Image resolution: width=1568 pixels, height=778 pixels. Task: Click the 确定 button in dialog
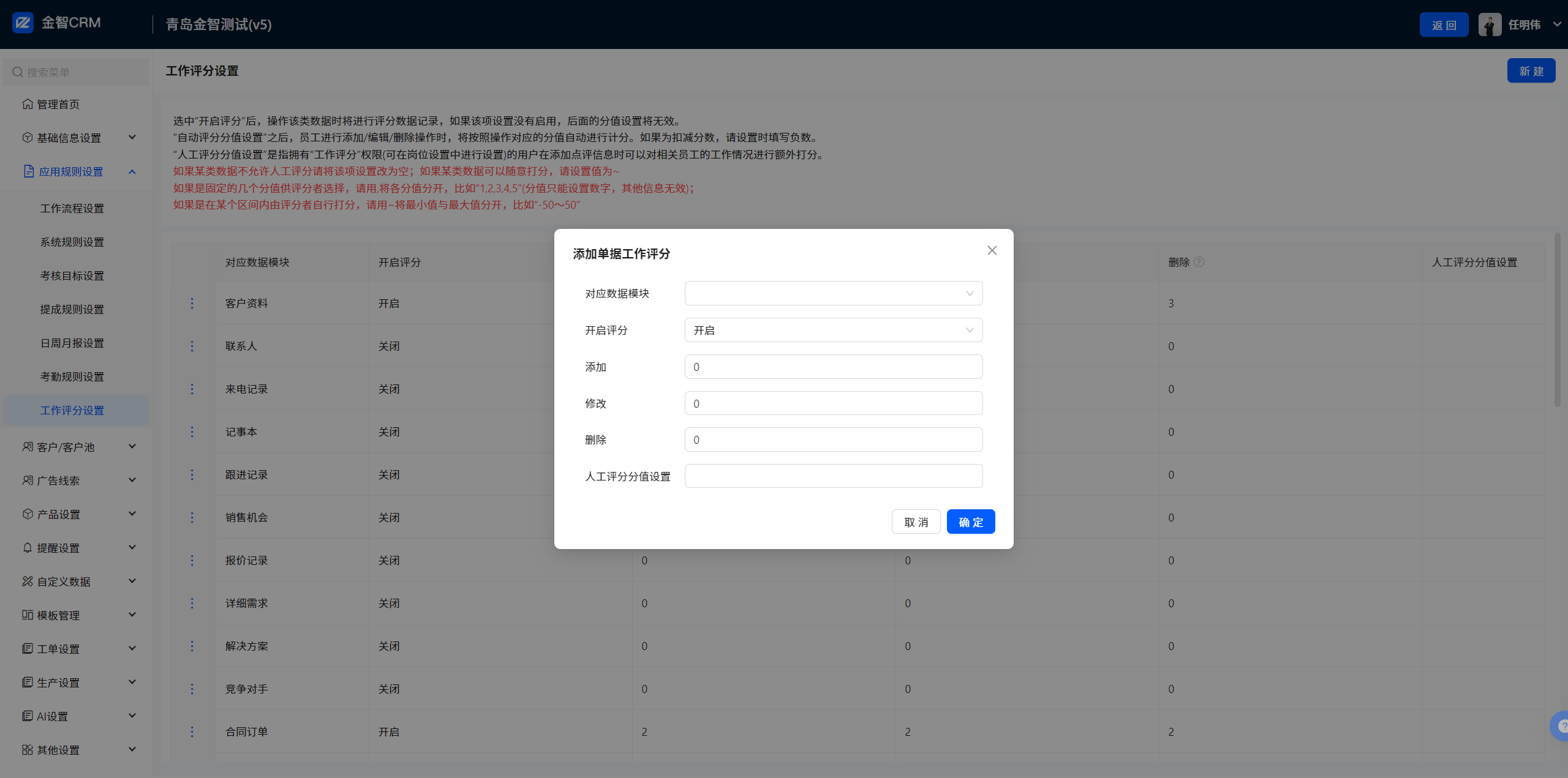click(x=970, y=522)
